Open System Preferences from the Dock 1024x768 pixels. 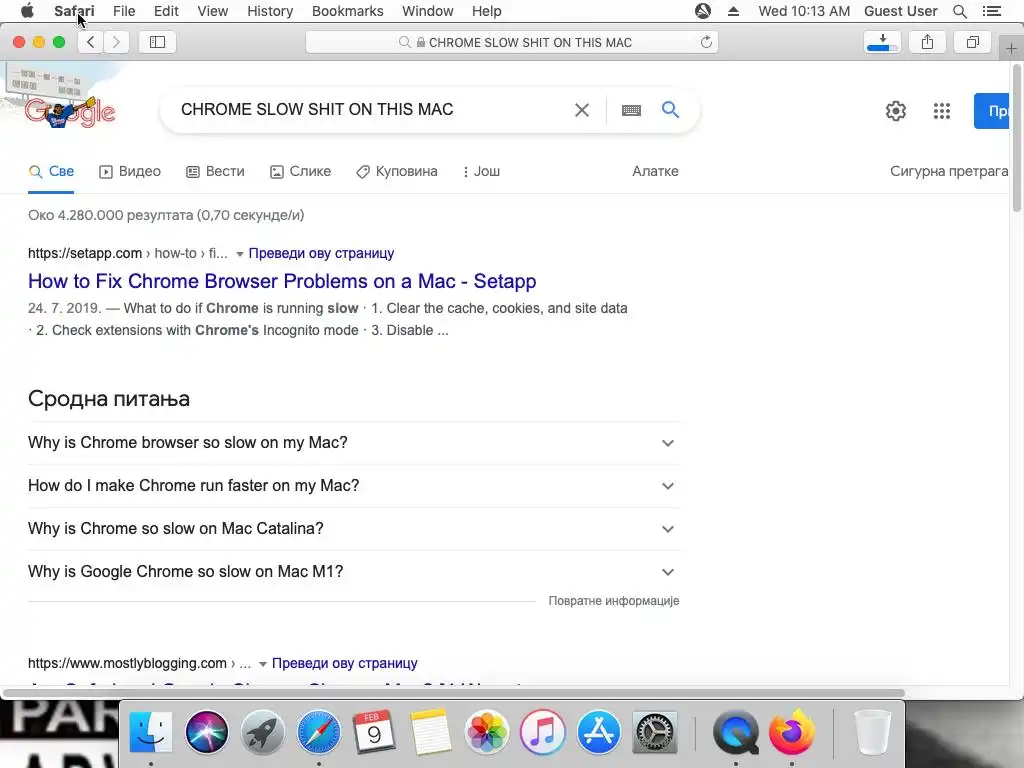click(654, 732)
